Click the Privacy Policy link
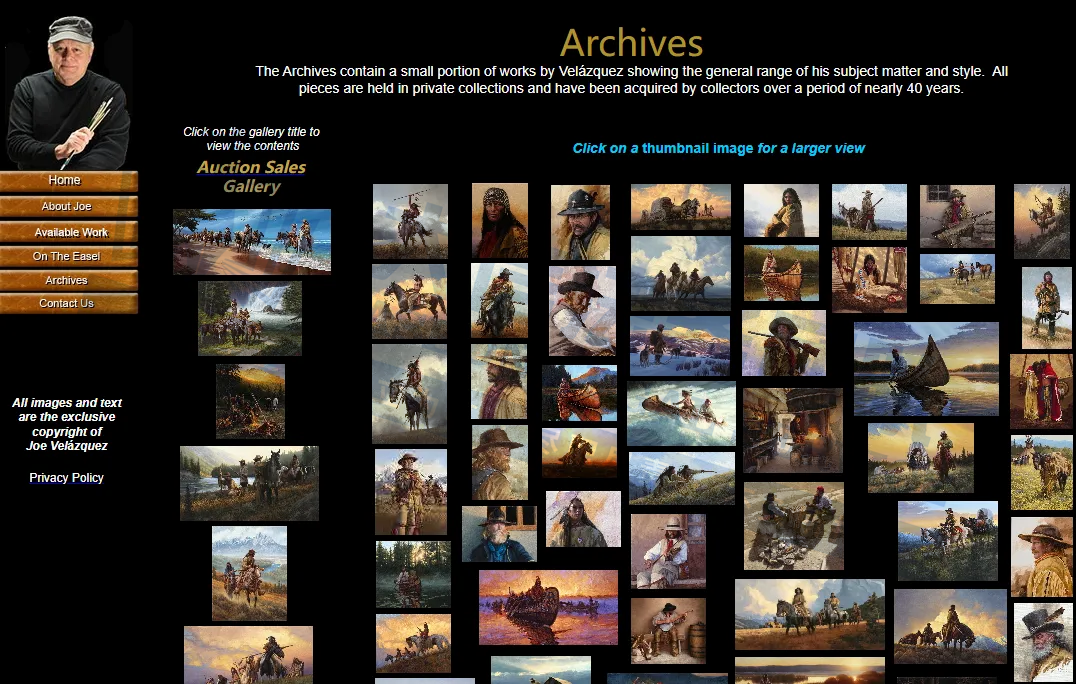The height and width of the screenshot is (684, 1076). click(x=66, y=478)
